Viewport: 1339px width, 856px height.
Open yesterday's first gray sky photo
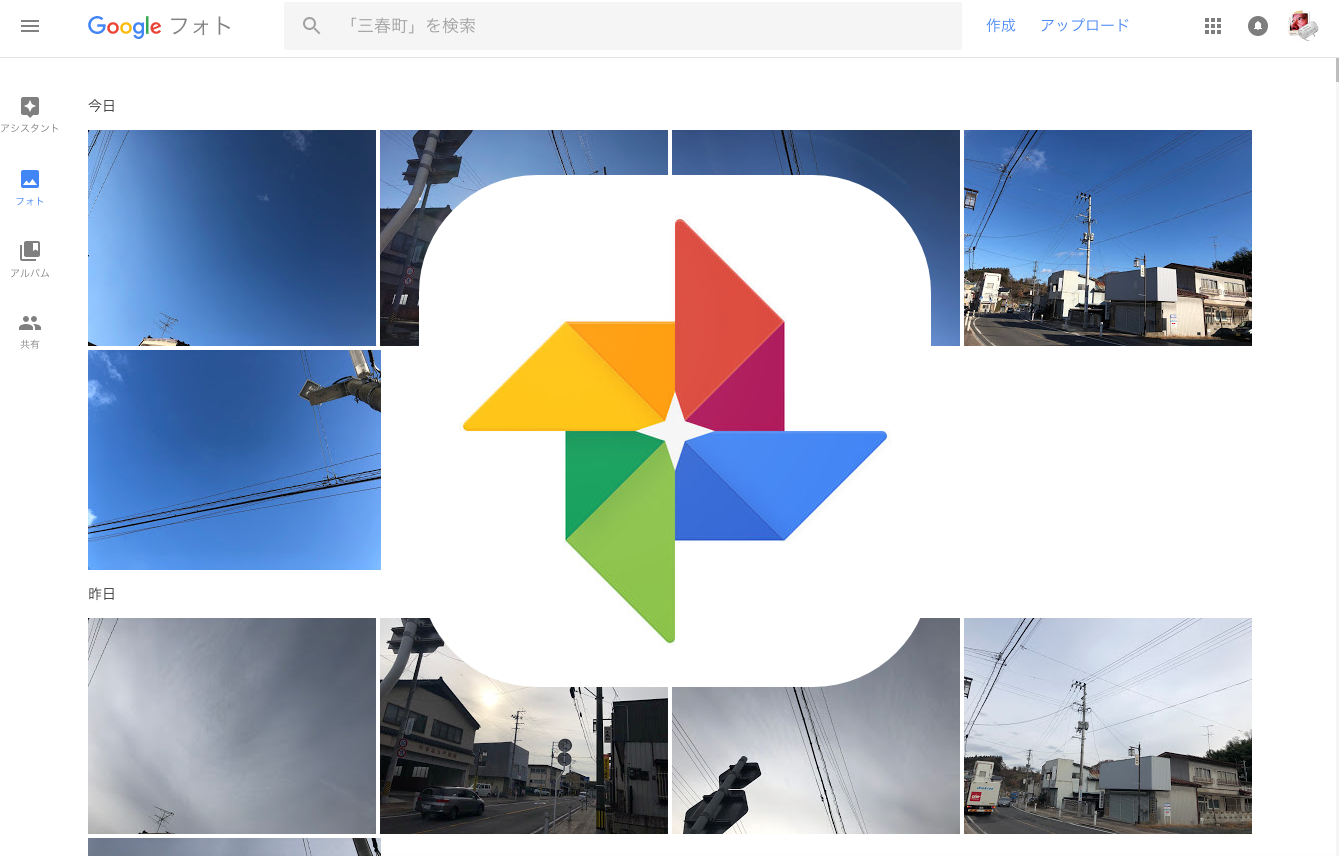click(x=232, y=726)
